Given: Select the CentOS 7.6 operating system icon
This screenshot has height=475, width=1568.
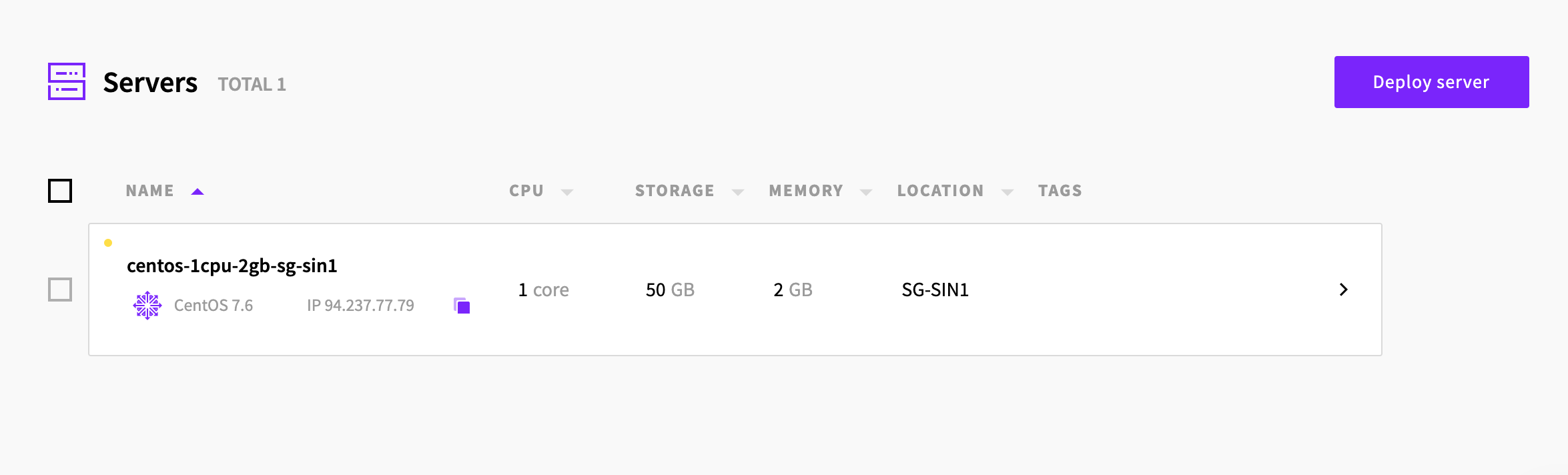Looking at the screenshot, I should [147, 305].
